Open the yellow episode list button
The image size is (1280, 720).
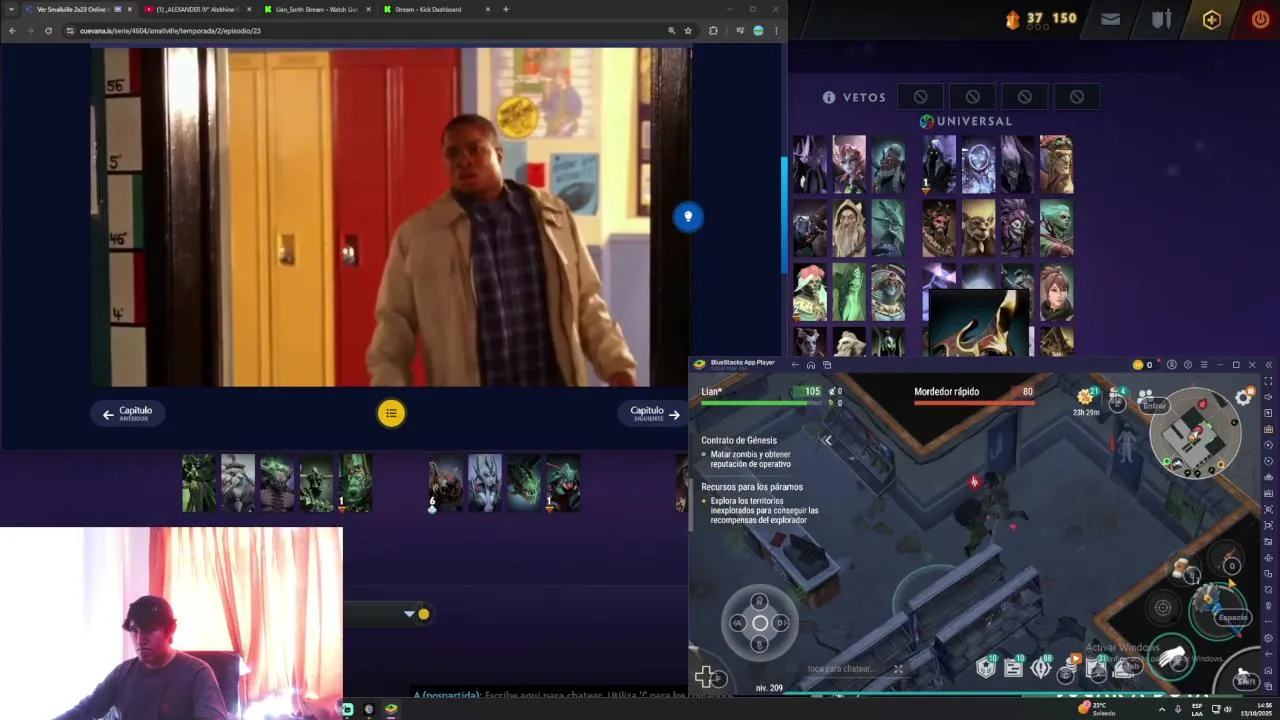point(391,413)
